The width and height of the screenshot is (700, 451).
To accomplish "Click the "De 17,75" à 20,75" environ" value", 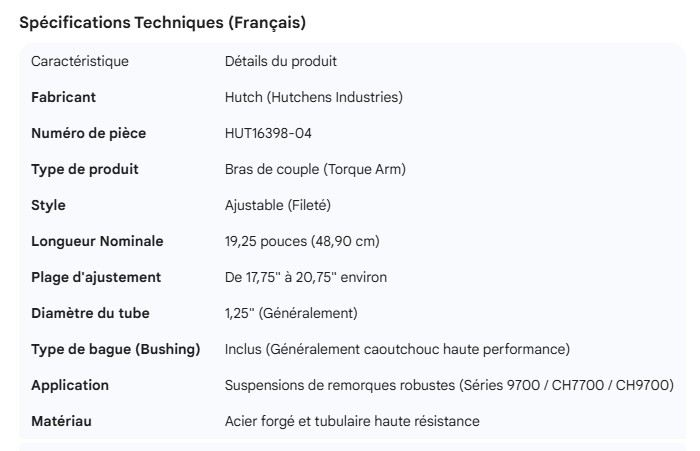I will [306, 278].
